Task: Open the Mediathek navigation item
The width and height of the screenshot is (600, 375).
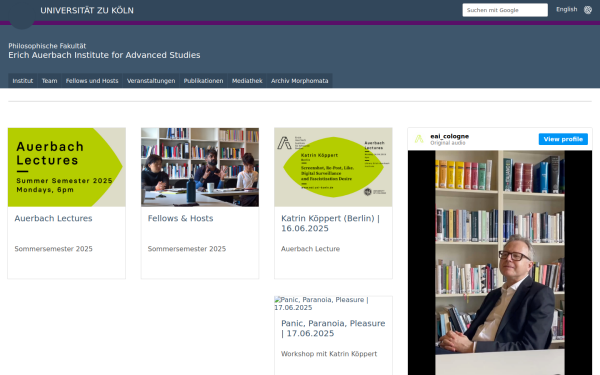Action: click(247, 81)
